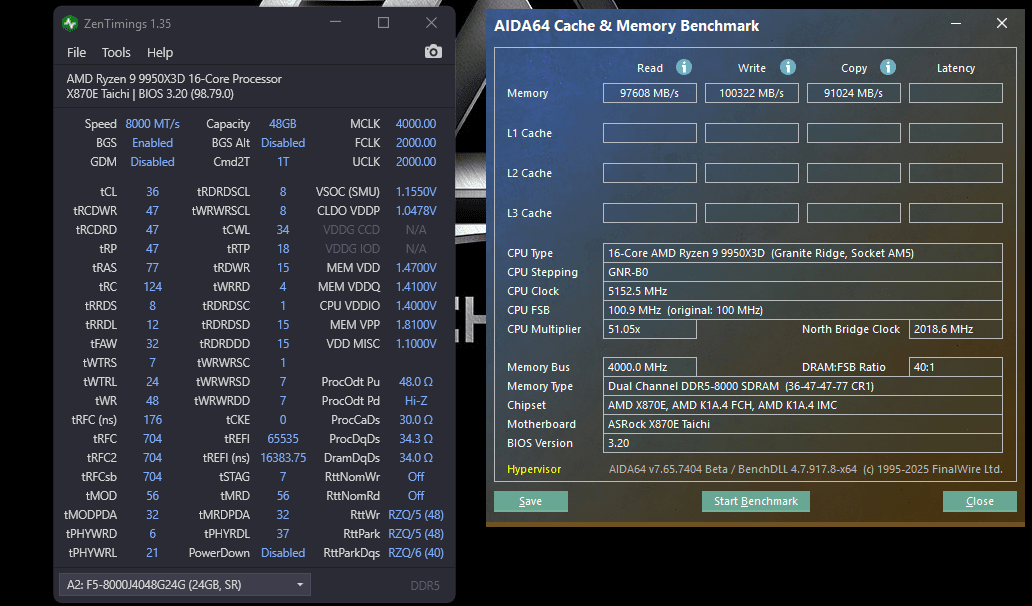
Task: Minimize the ZenTimings window
Action: click(x=336, y=23)
